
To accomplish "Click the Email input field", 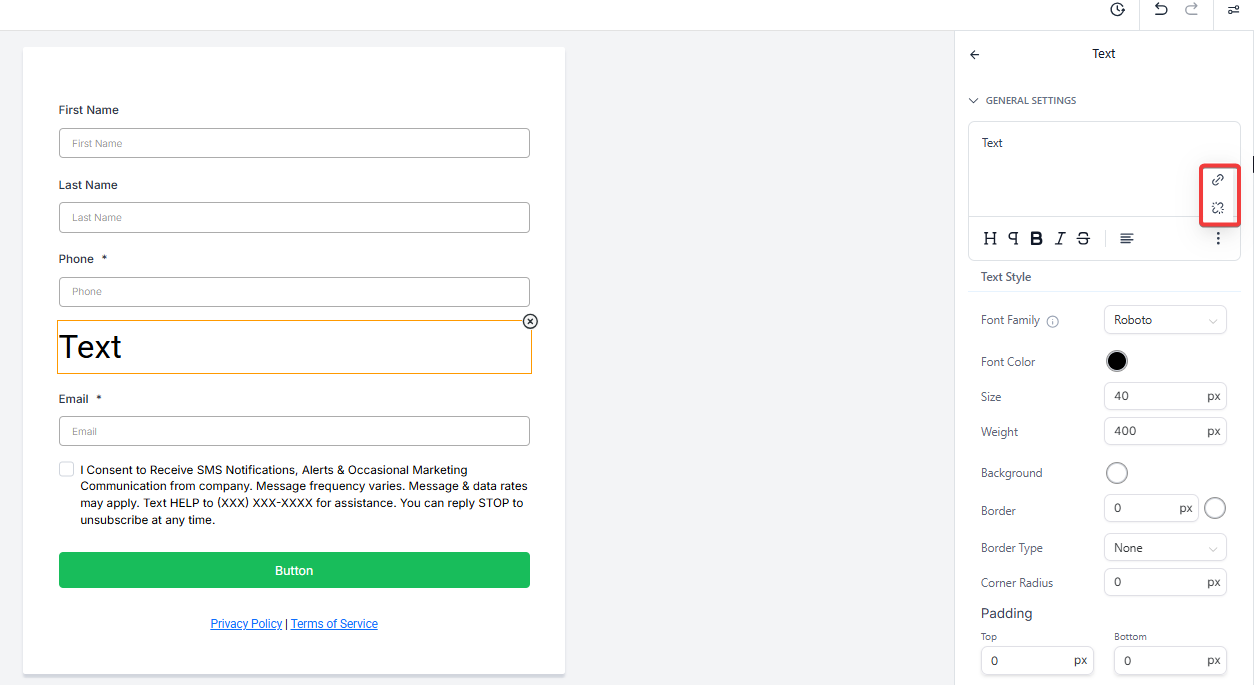I will 294,431.
